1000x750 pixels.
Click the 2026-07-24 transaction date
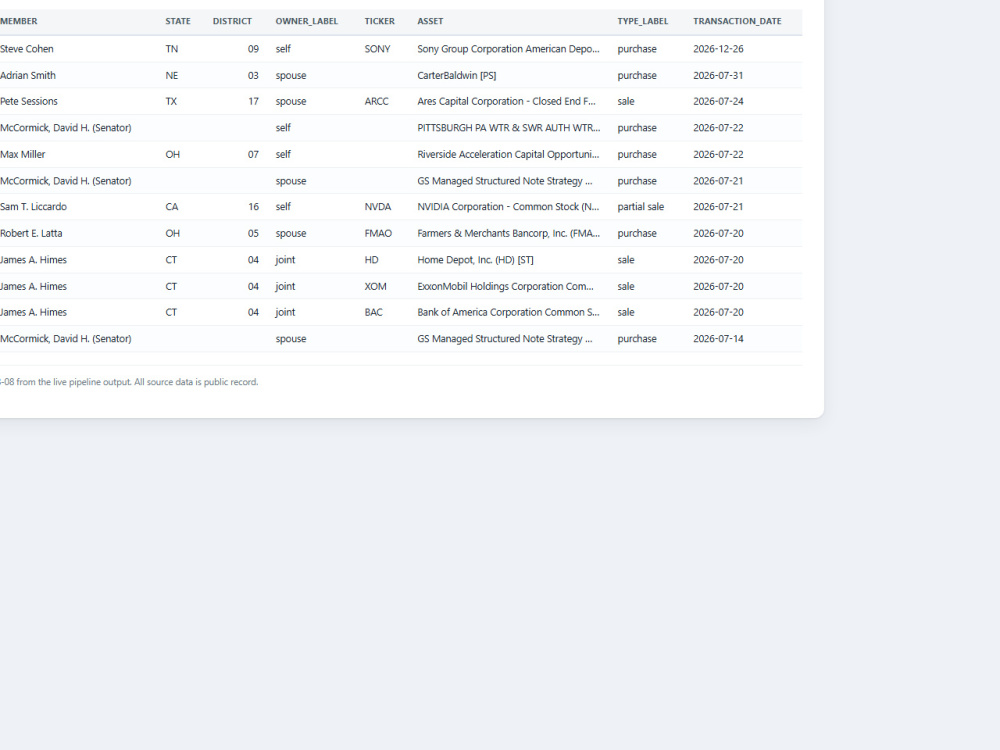718,101
